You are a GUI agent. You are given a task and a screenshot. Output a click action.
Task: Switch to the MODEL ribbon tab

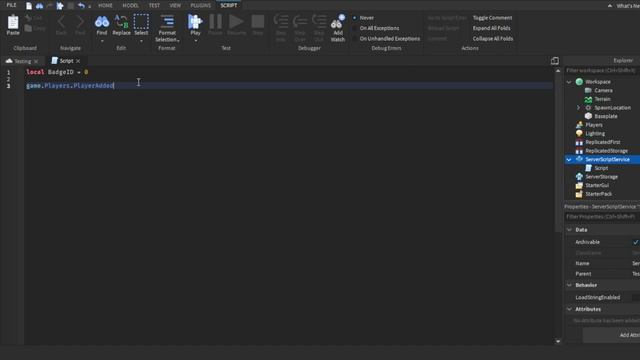tap(130, 5)
